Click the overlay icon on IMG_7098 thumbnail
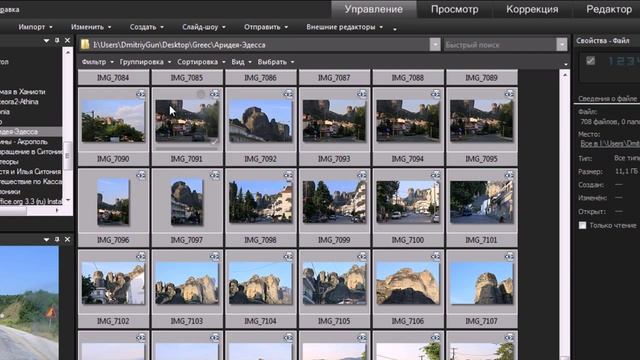Viewport: 640px width, 360px height. [x=288, y=176]
